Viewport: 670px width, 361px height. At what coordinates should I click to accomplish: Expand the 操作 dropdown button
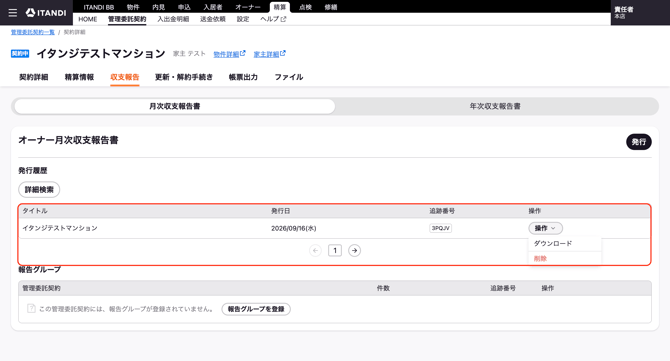pos(545,228)
